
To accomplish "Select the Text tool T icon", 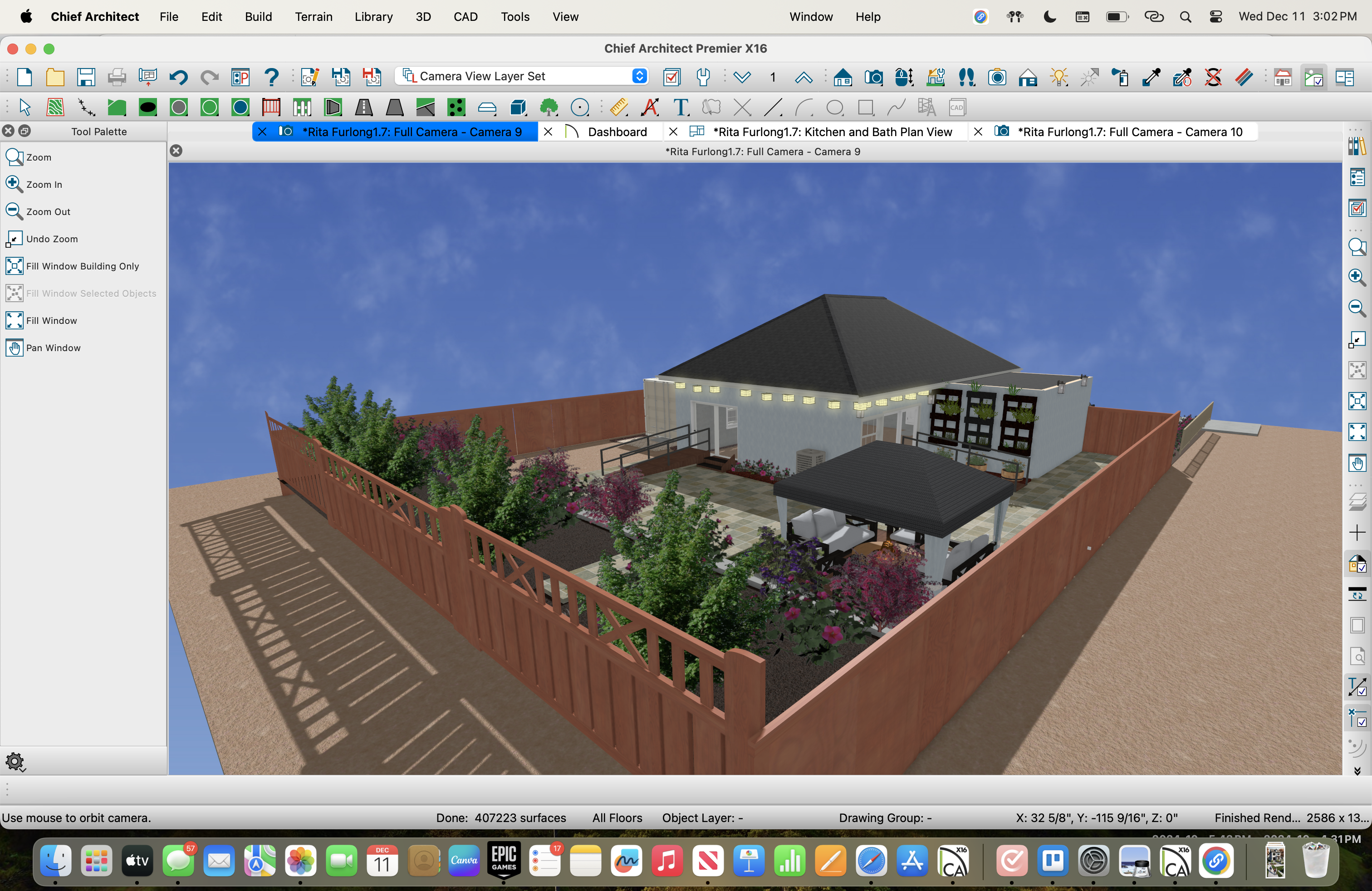I will click(x=681, y=107).
